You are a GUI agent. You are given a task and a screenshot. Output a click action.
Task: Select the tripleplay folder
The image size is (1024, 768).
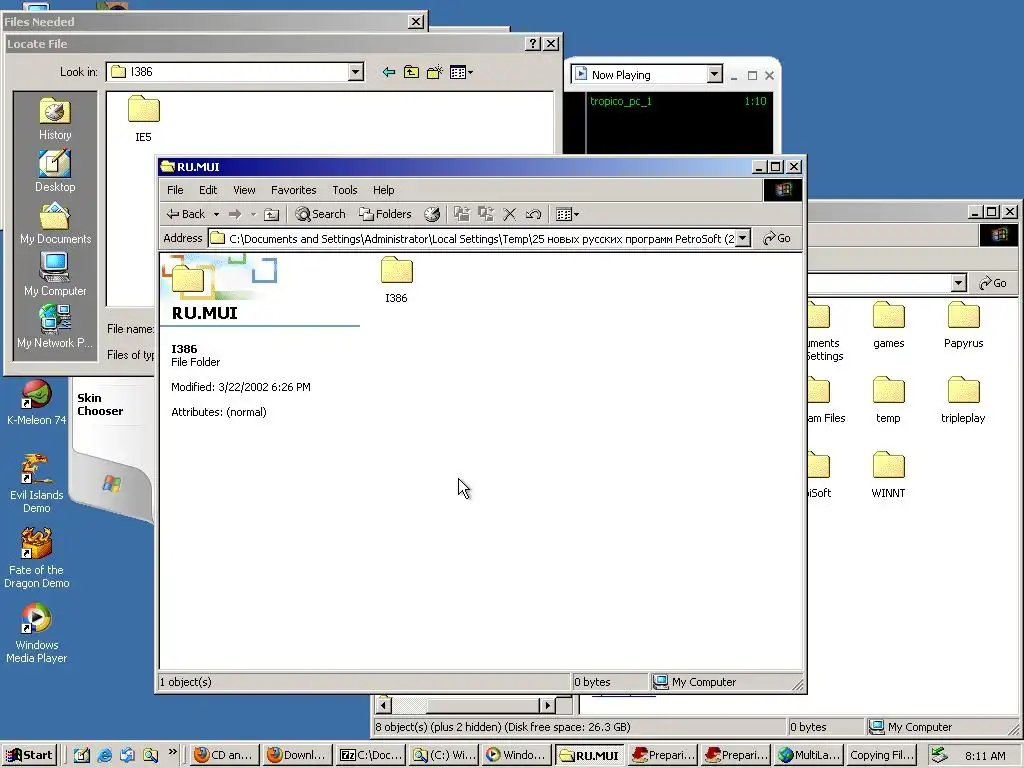pos(963,400)
